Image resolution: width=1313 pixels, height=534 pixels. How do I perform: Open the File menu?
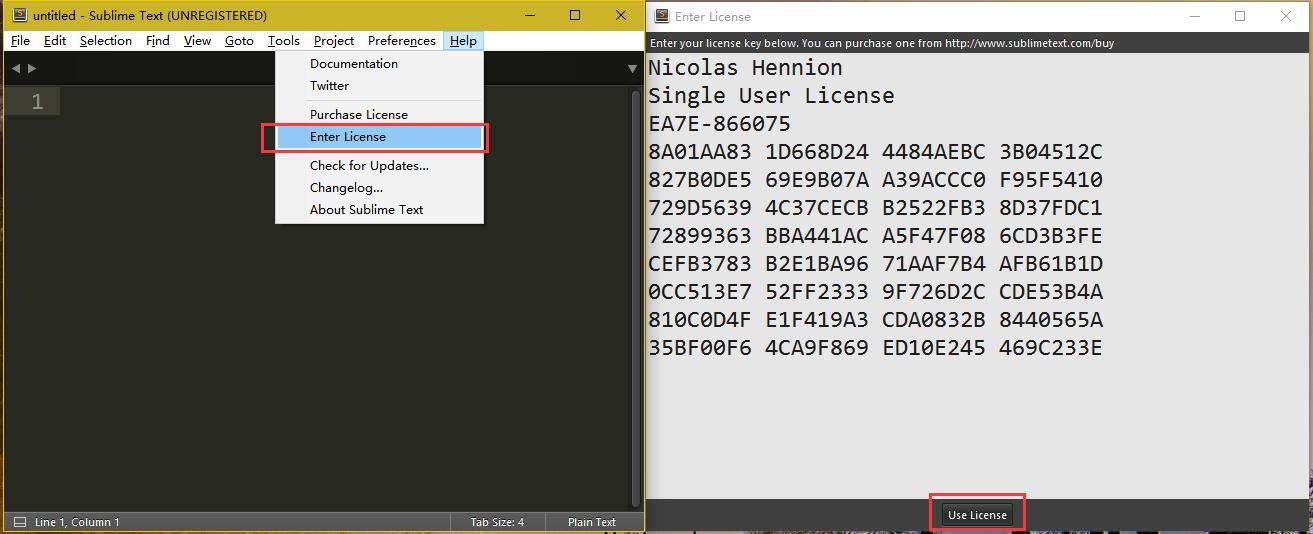(x=21, y=41)
